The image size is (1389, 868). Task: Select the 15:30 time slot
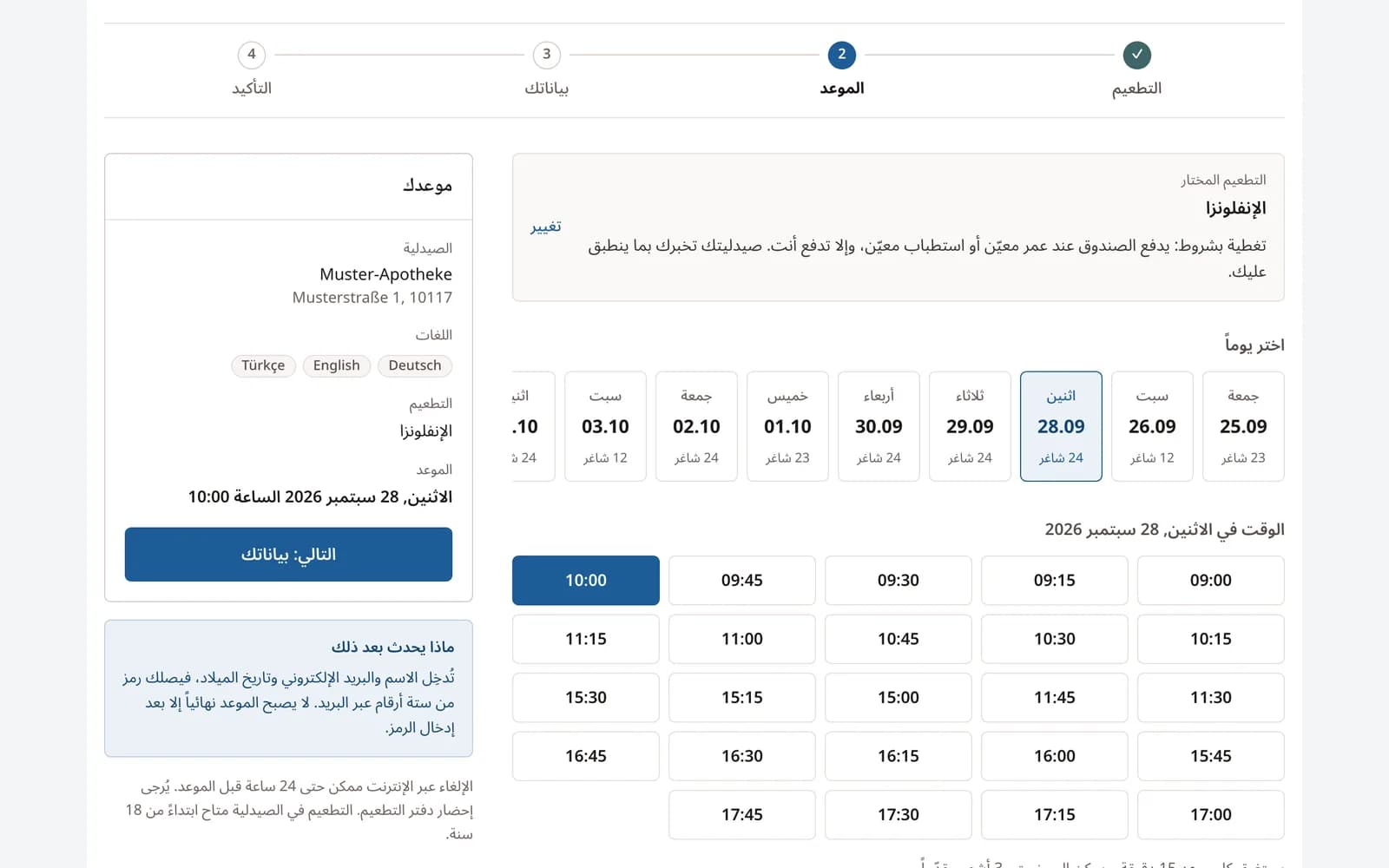[586, 697]
